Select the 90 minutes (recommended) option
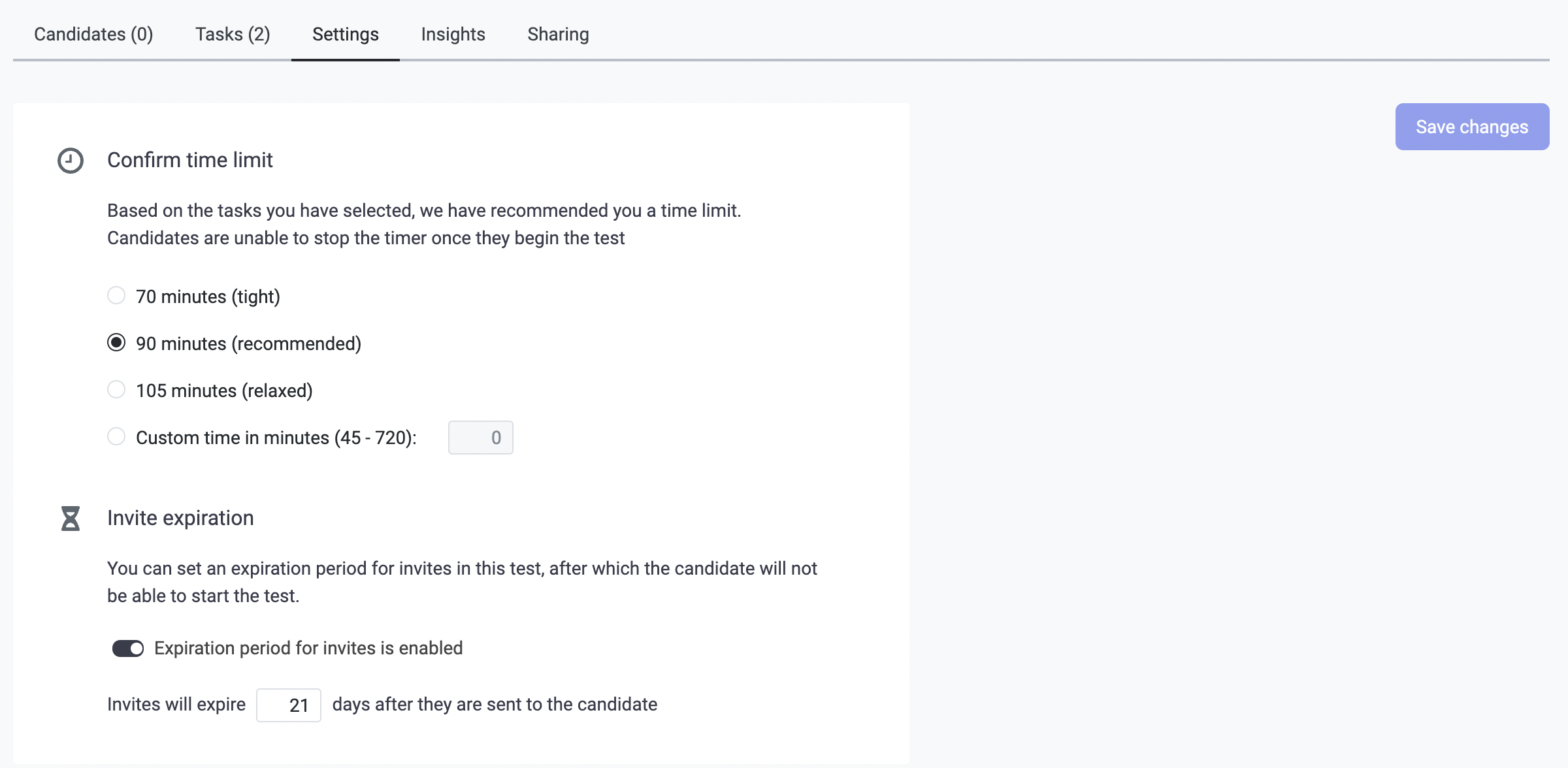Viewport: 1568px width, 768px height. coord(116,343)
